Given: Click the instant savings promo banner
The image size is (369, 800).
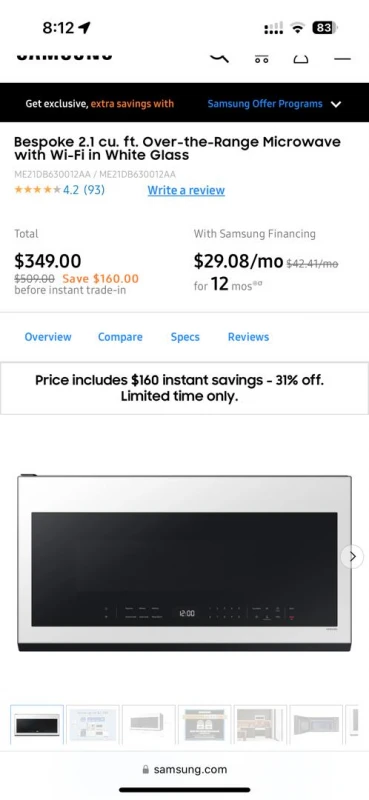Looking at the screenshot, I should 184,388.
